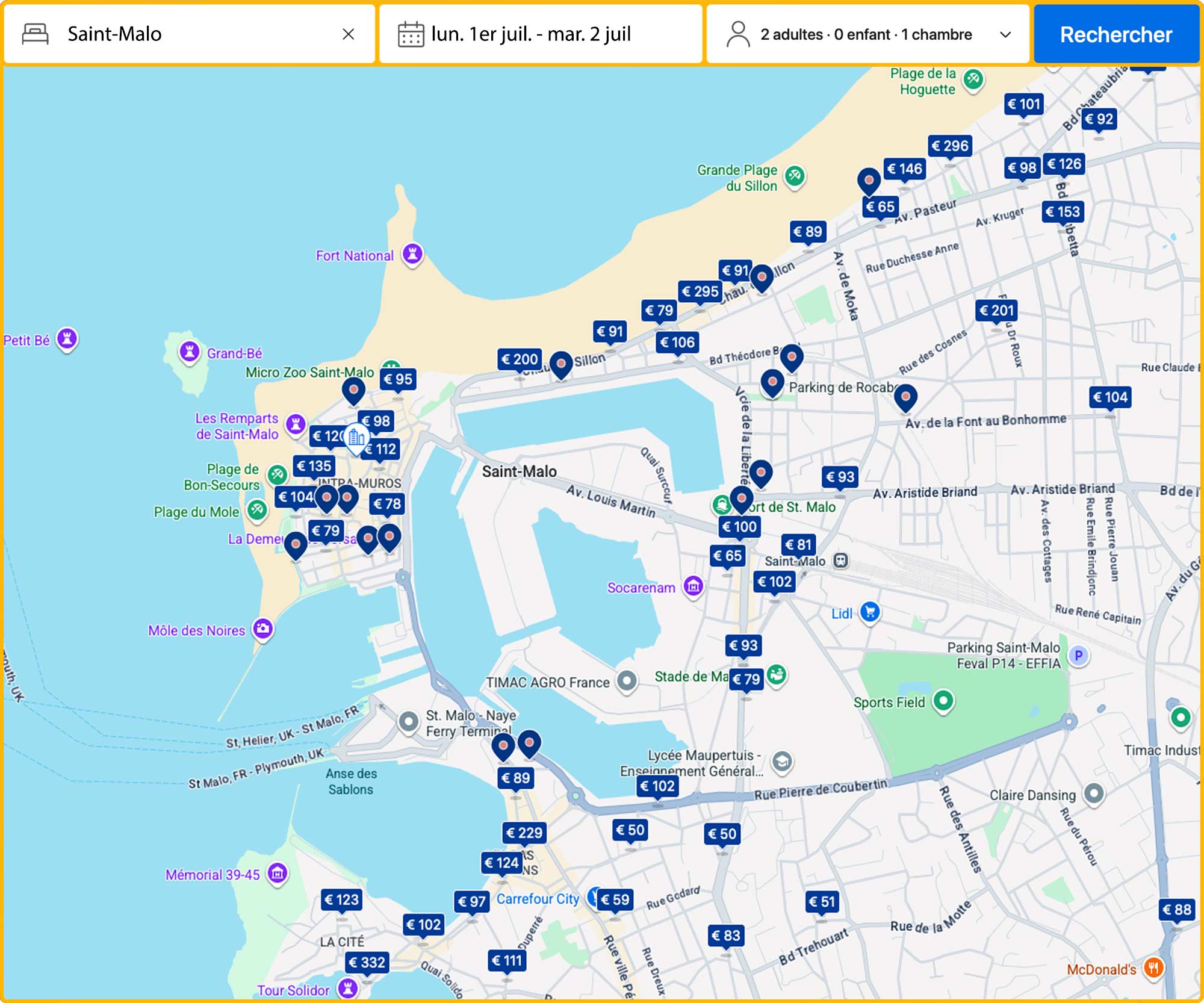The height and width of the screenshot is (1003, 1204).
Task: Click the Fort National castle icon
Action: click(412, 255)
